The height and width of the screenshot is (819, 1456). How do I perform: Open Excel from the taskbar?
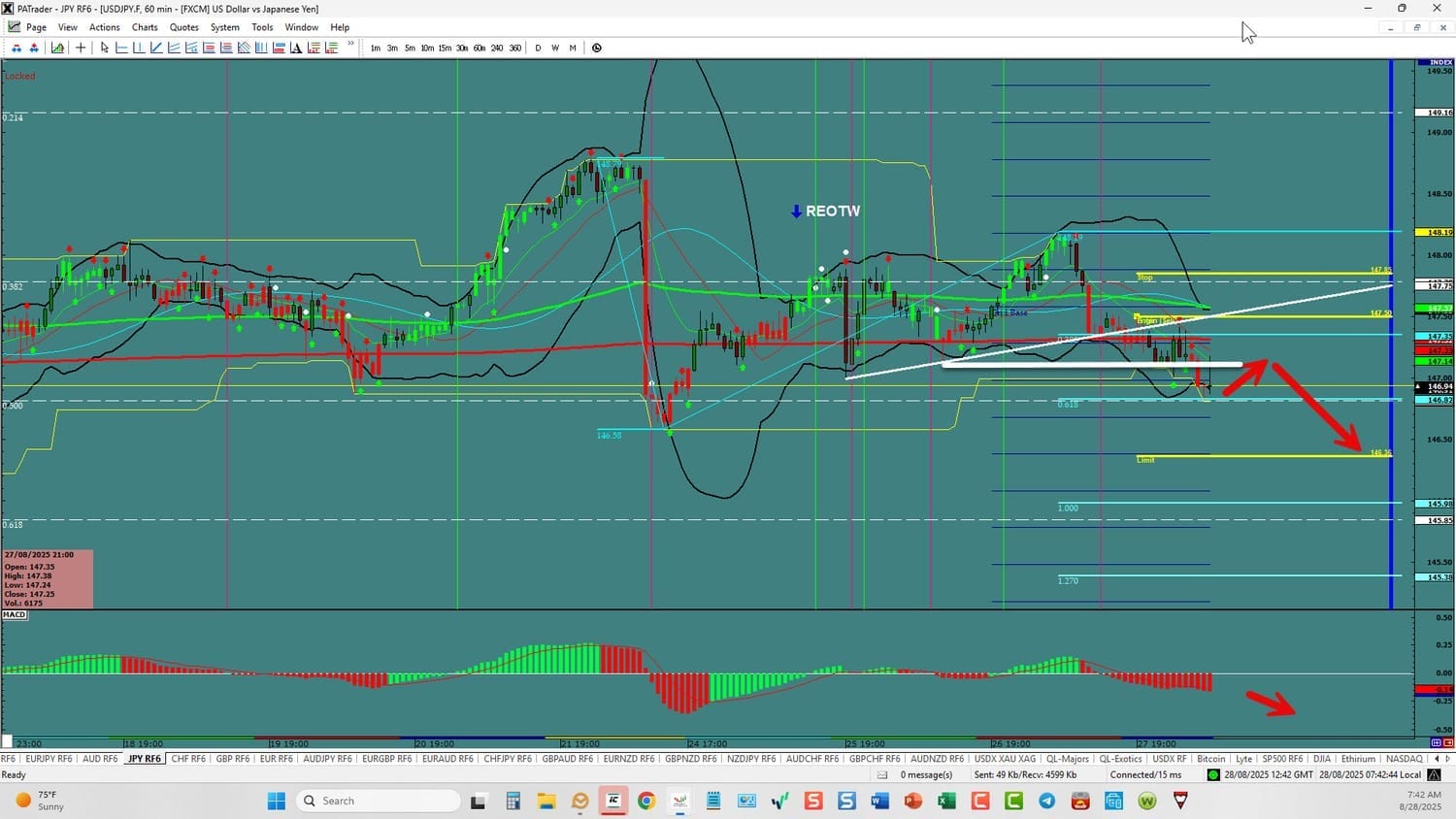point(946,801)
